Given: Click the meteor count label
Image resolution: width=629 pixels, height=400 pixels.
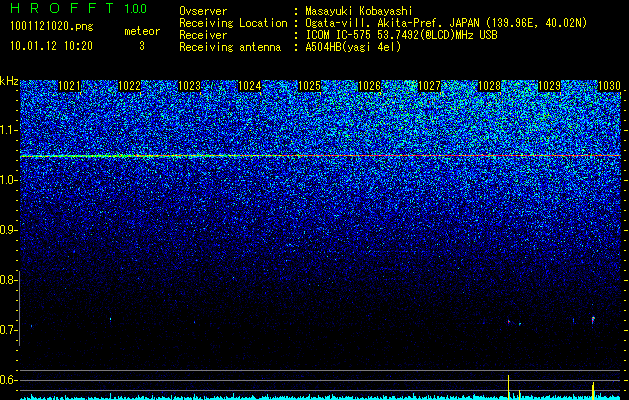Looking at the screenshot, I should click(x=142, y=31).
